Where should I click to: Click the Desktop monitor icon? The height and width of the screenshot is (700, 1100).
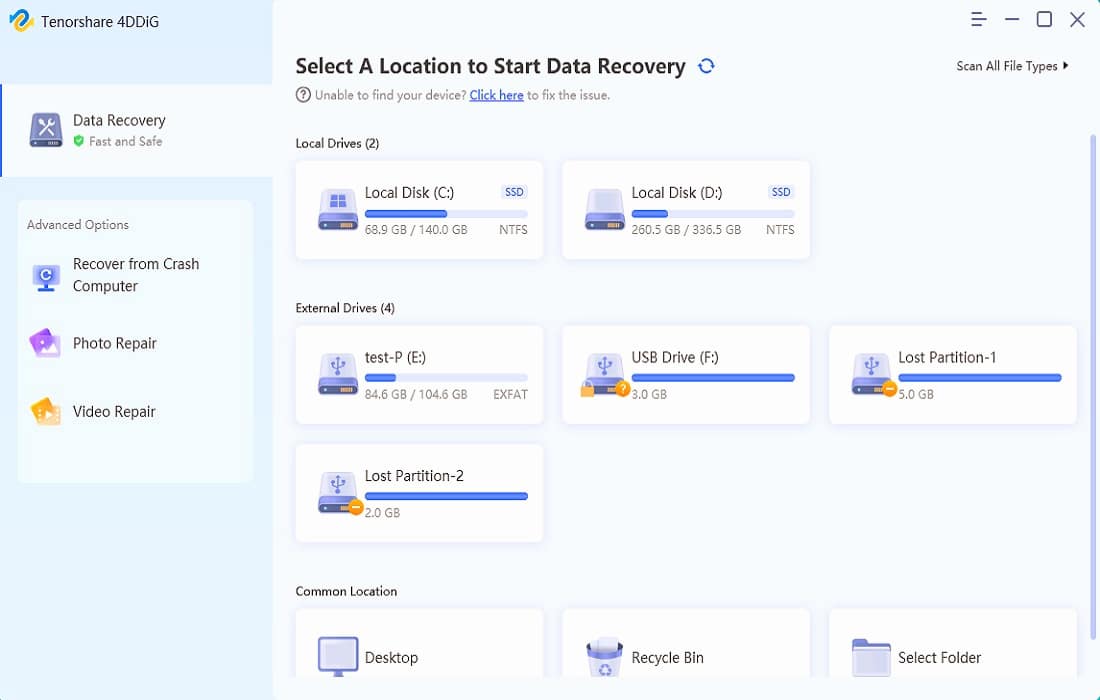(338, 657)
